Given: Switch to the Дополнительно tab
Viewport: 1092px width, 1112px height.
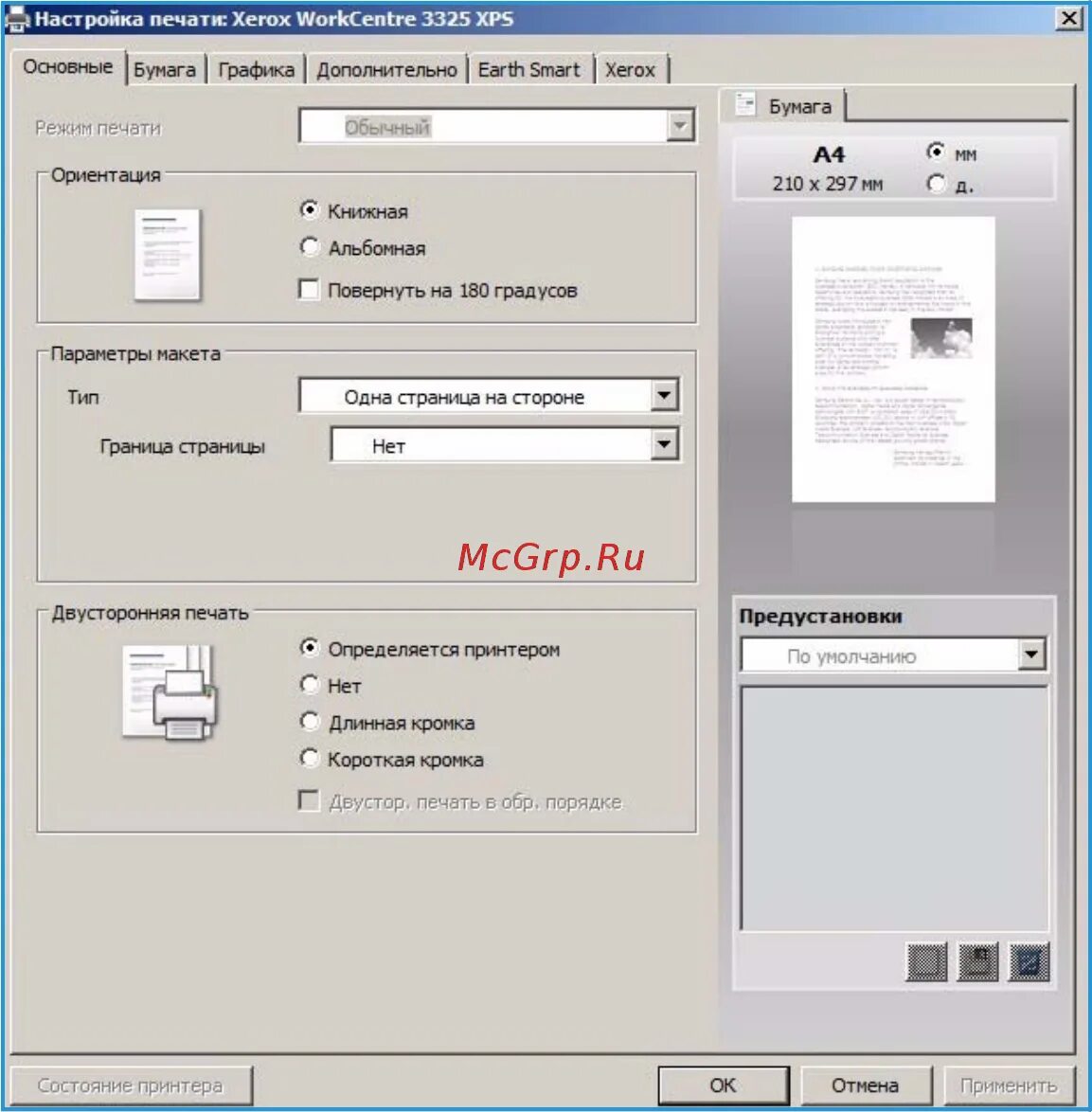Looking at the screenshot, I should (x=386, y=69).
